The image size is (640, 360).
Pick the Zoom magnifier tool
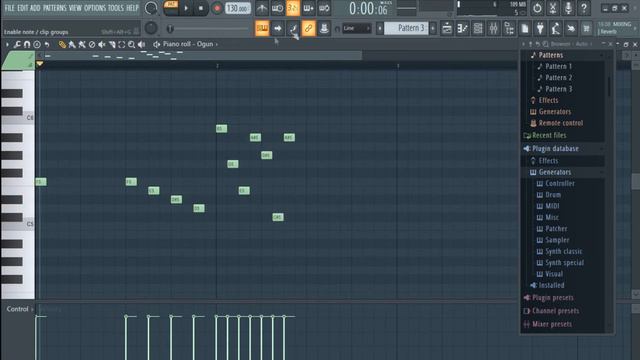click(131, 44)
